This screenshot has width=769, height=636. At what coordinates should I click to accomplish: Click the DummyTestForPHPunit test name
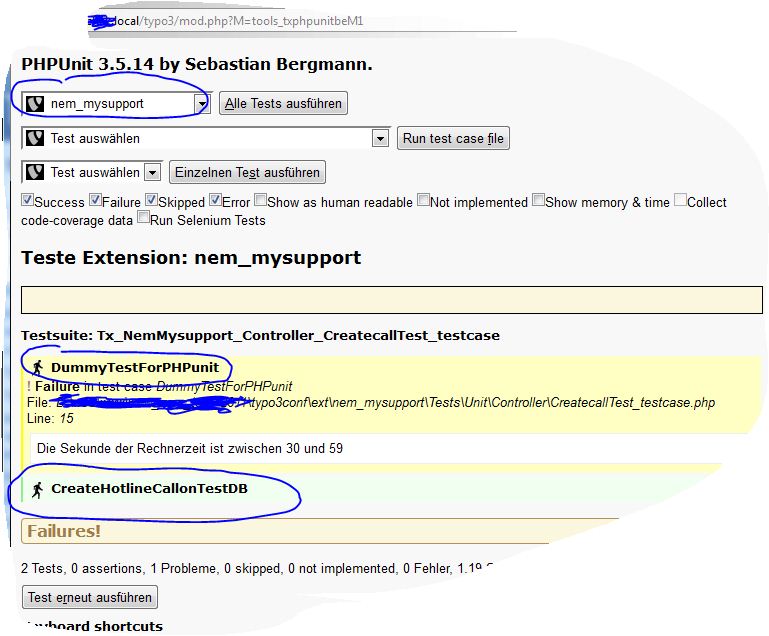pos(135,367)
